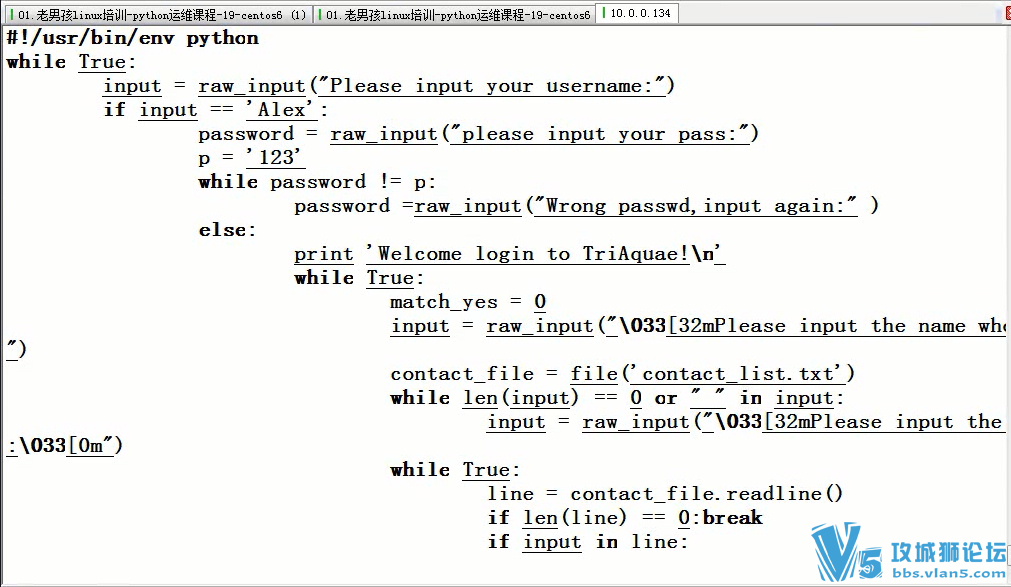Click the scrollbar at the right edge
The width and height of the screenshot is (1011, 587).
pos(1007,300)
